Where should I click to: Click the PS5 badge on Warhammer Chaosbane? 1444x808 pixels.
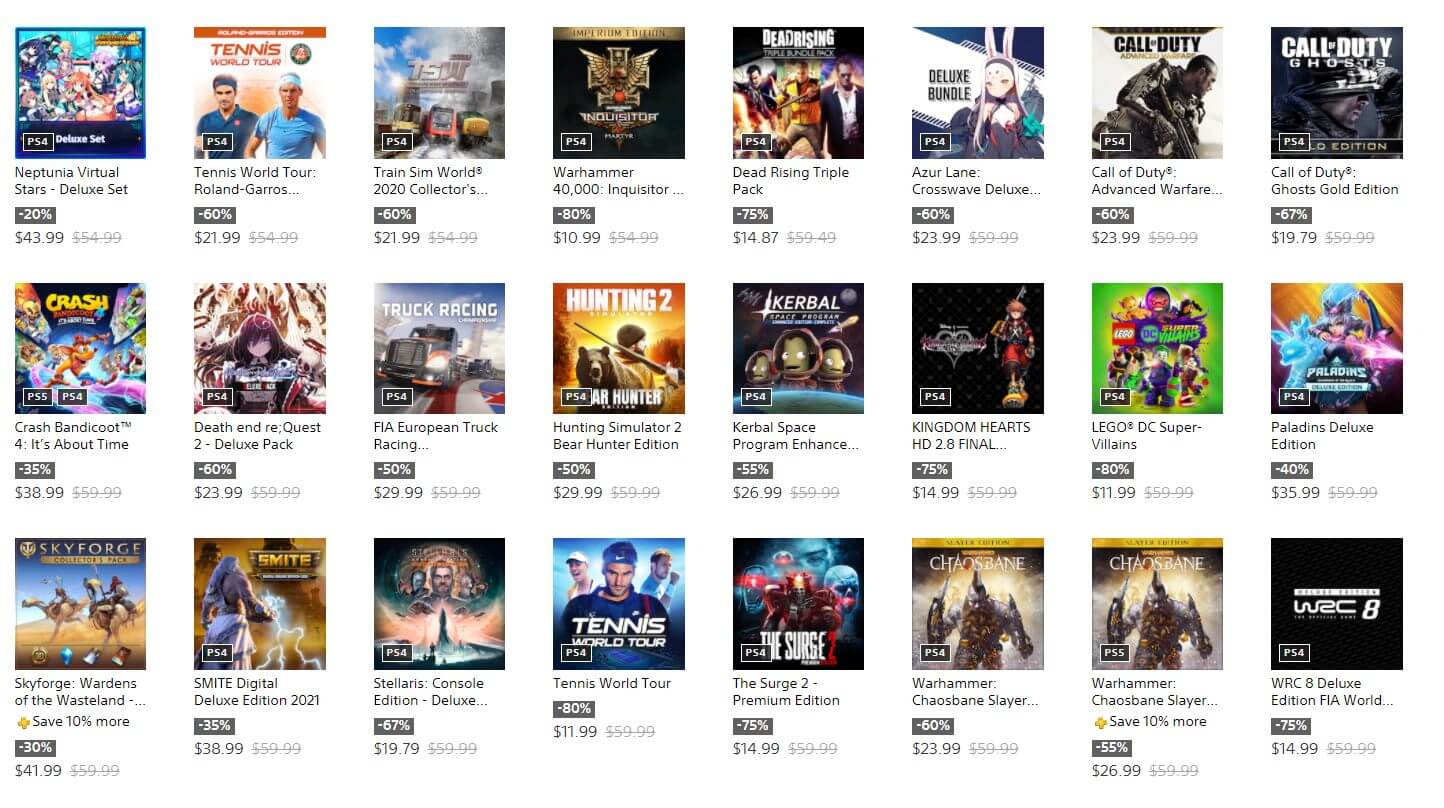[x=1114, y=653]
